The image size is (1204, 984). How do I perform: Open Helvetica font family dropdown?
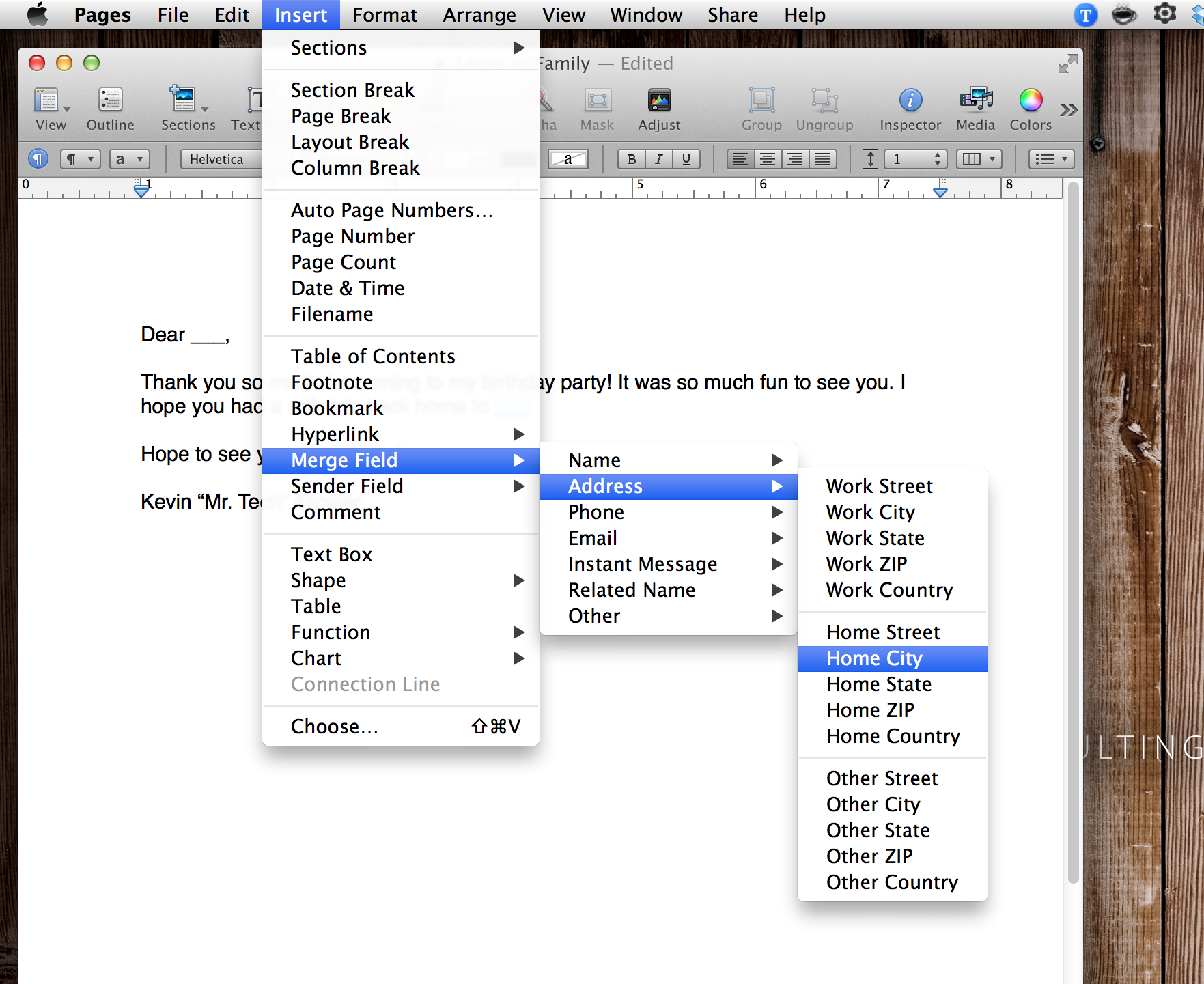tap(221, 159)
